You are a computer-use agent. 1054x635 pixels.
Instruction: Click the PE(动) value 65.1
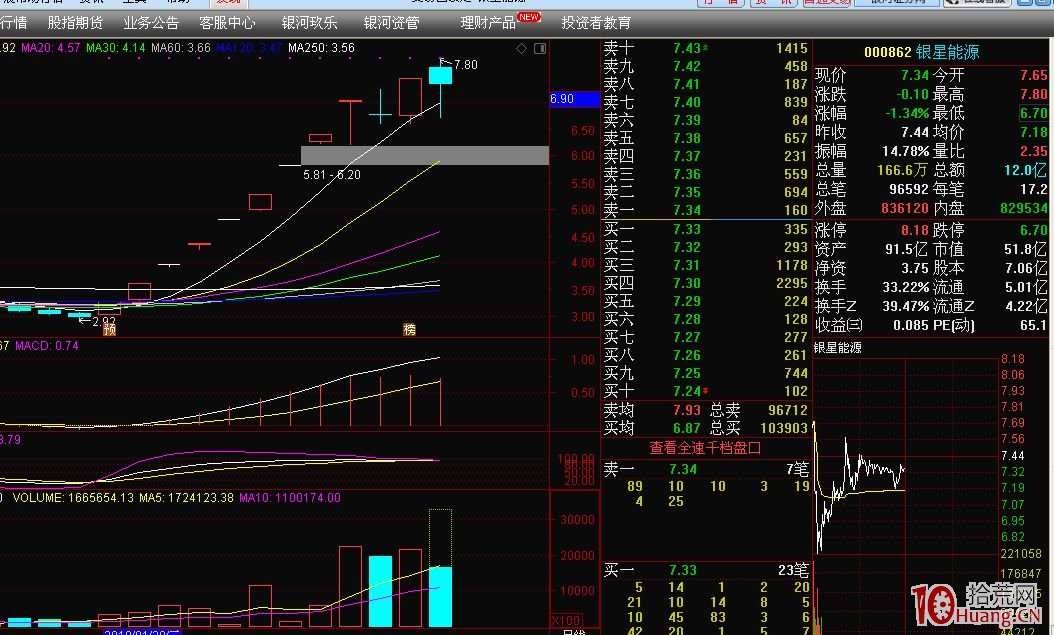click(x=1034, y=325)
